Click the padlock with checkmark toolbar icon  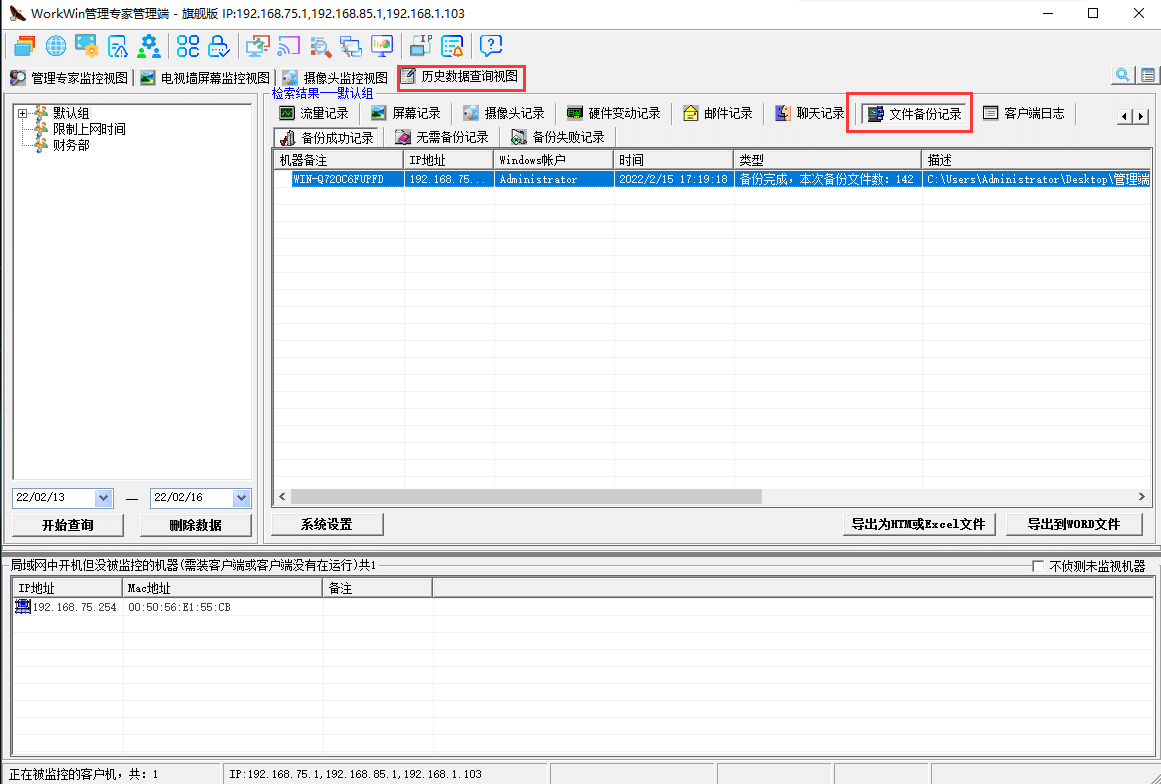tap(218, 46)
